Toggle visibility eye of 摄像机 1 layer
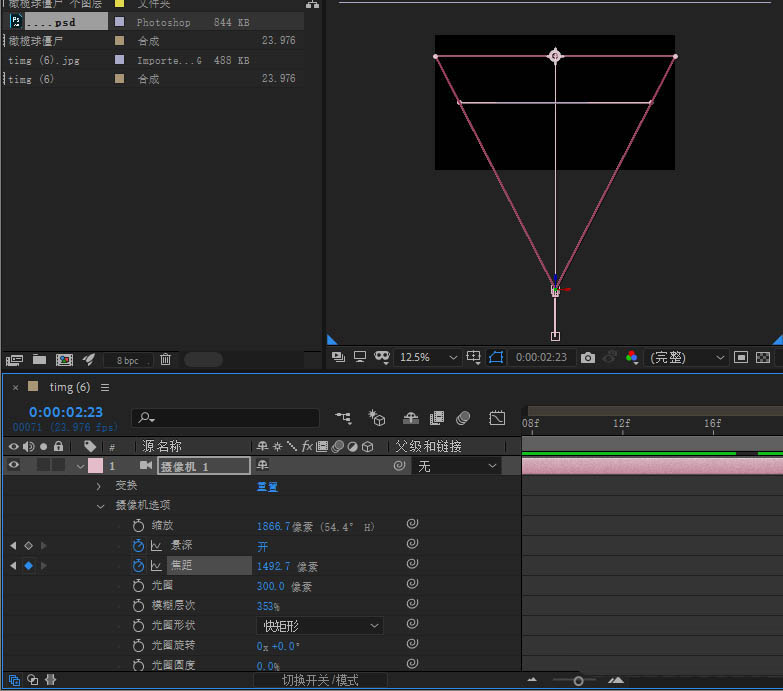783x691 pixels. click(x=14, y=465)
